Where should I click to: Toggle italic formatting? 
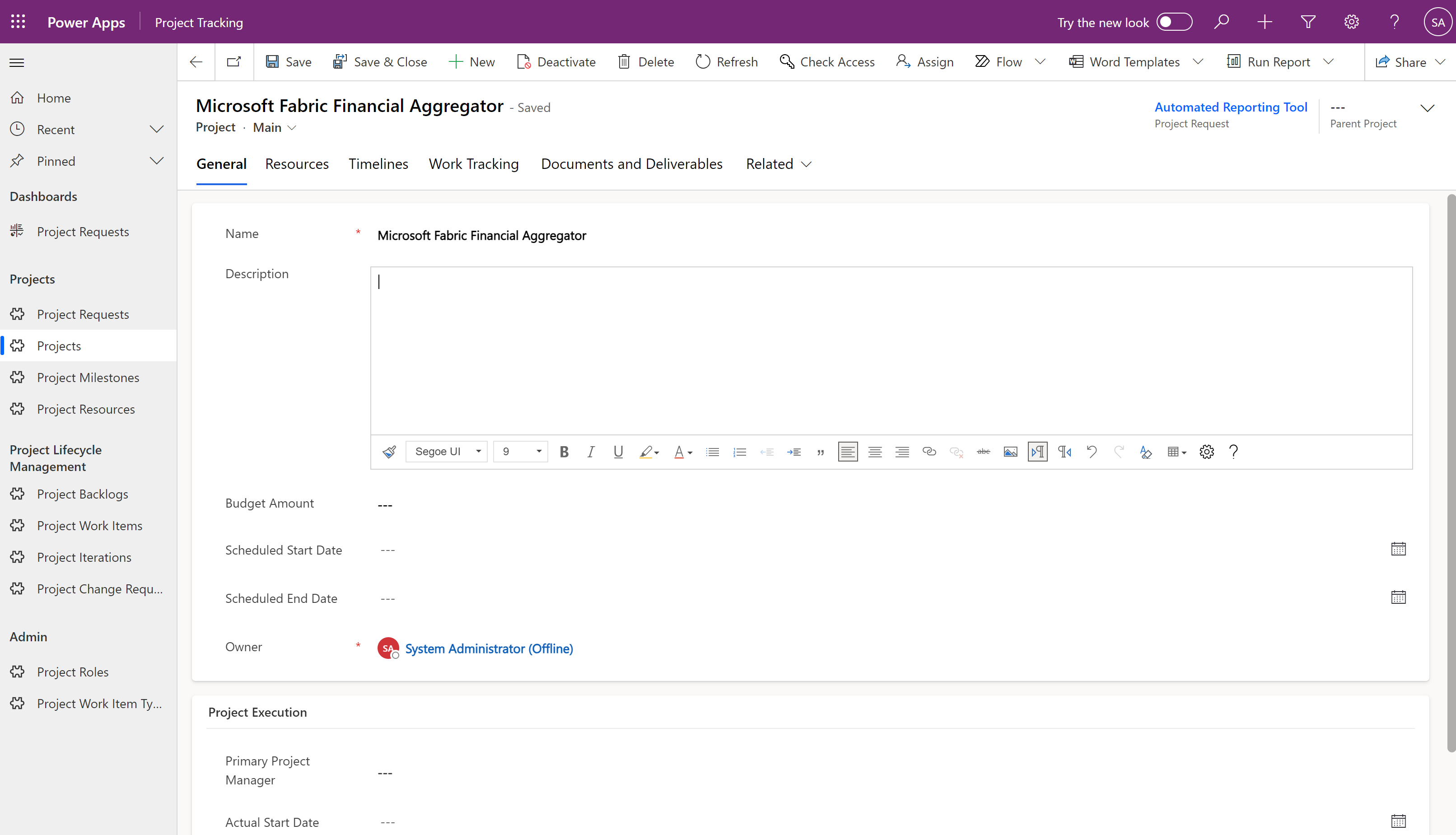(x=591, y=452)
